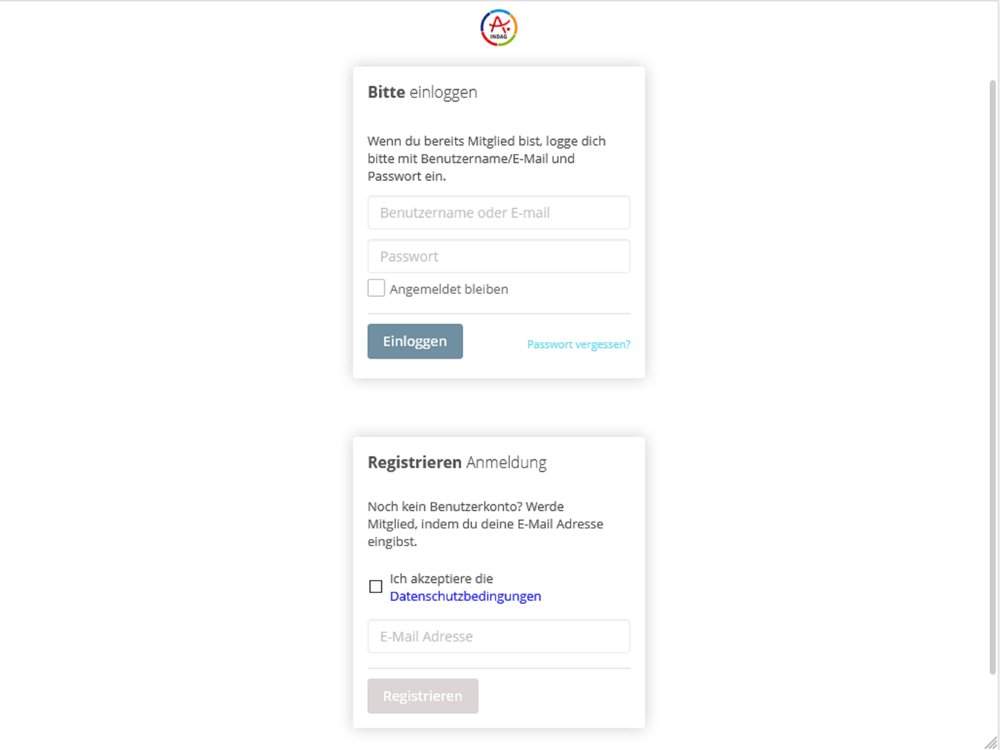Click the vertical scrollbar thumb
1000x750 pixels.
[992, 376]
